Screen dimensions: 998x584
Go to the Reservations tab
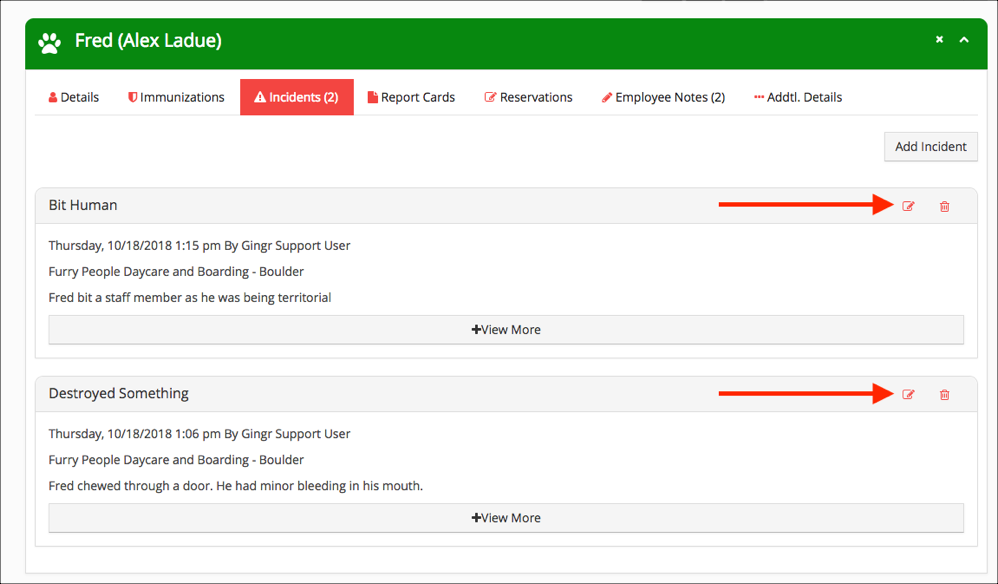(x=528, y=97)
